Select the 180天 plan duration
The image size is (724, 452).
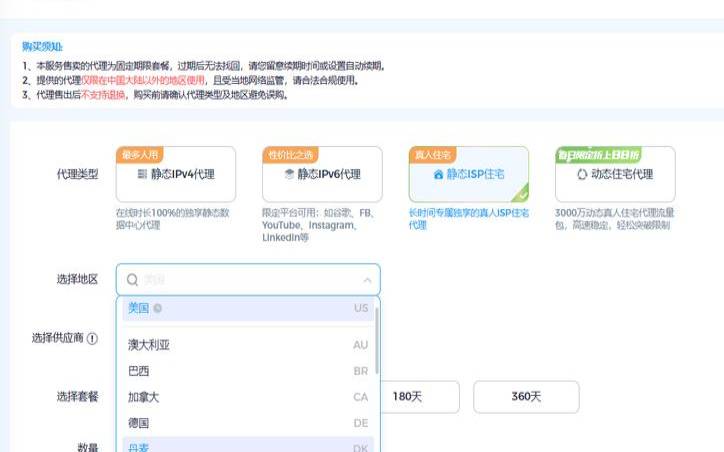coord(407,397)
